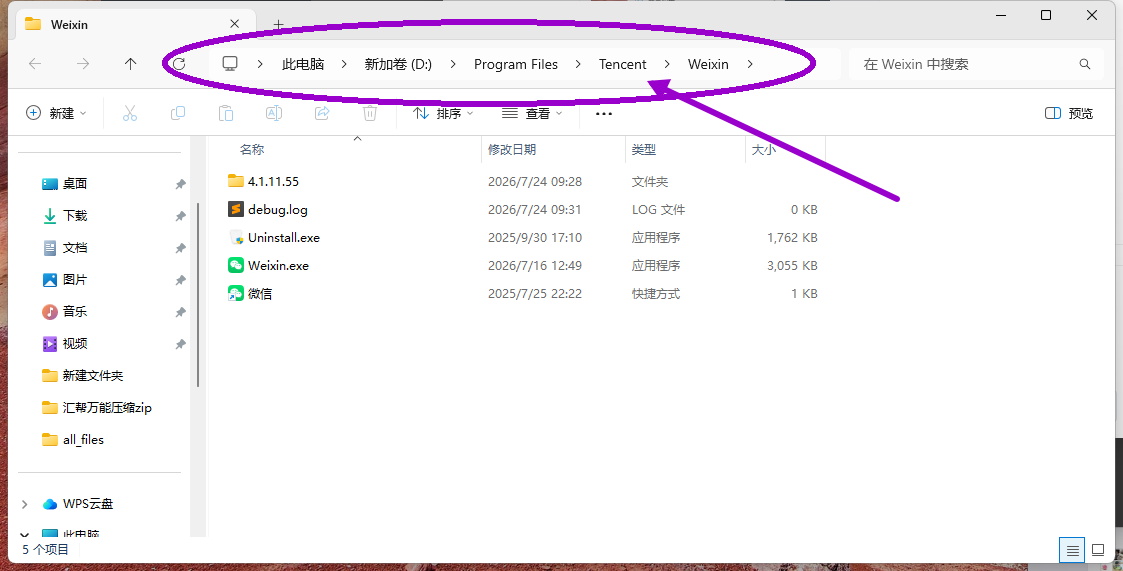1123x571 pixels.
Task: Switch to large icons view in status bar
Action: [x=1098, y=550]
